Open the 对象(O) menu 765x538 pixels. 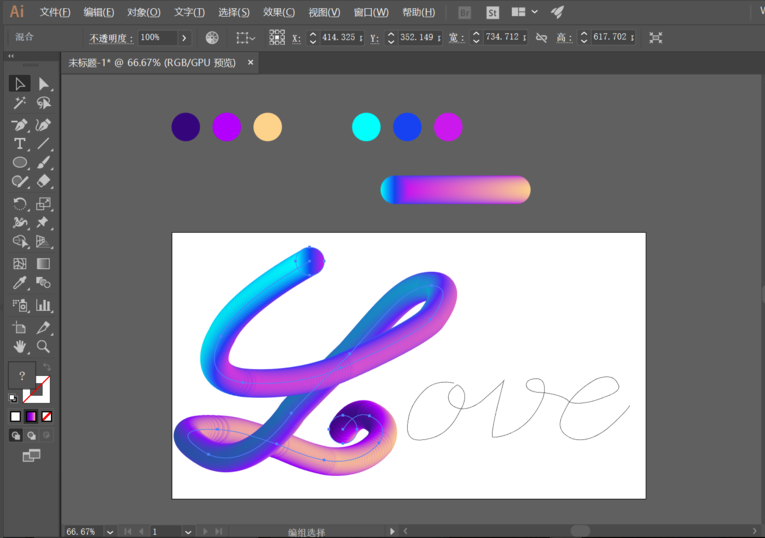[x=144, y=12]
